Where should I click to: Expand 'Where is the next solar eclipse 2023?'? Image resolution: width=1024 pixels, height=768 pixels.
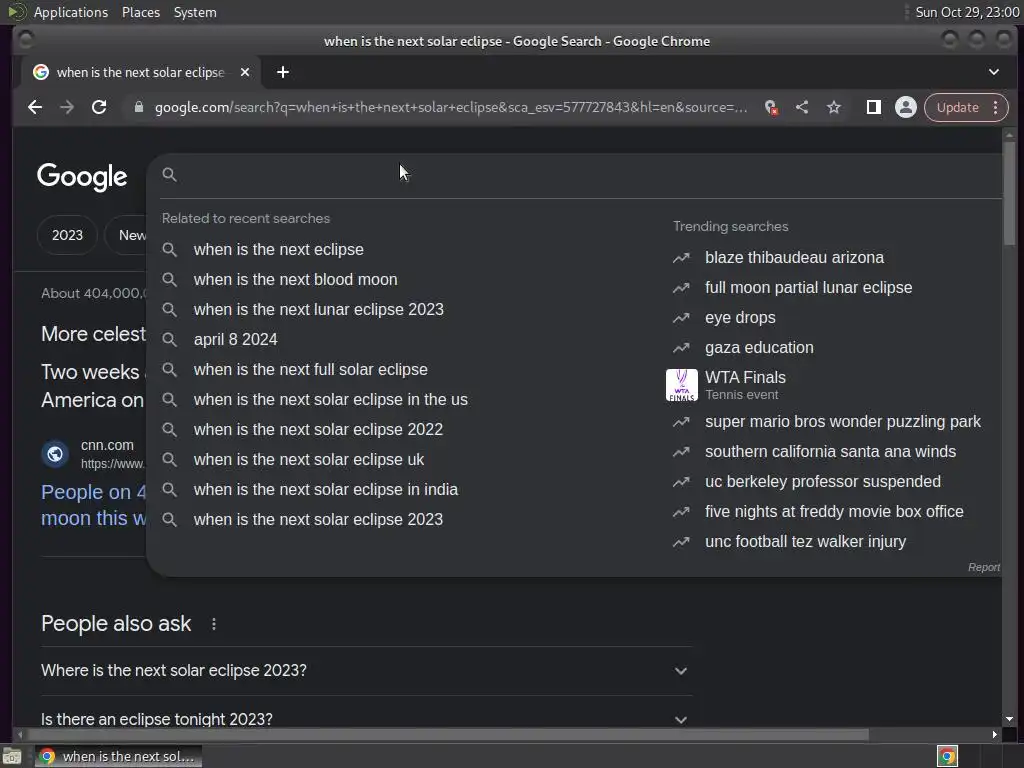click(x=366, y=671)
